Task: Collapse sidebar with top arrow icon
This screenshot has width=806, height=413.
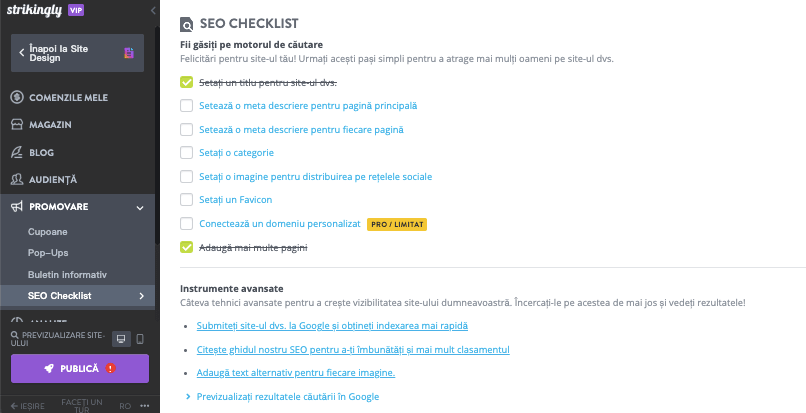Action: 153,10
